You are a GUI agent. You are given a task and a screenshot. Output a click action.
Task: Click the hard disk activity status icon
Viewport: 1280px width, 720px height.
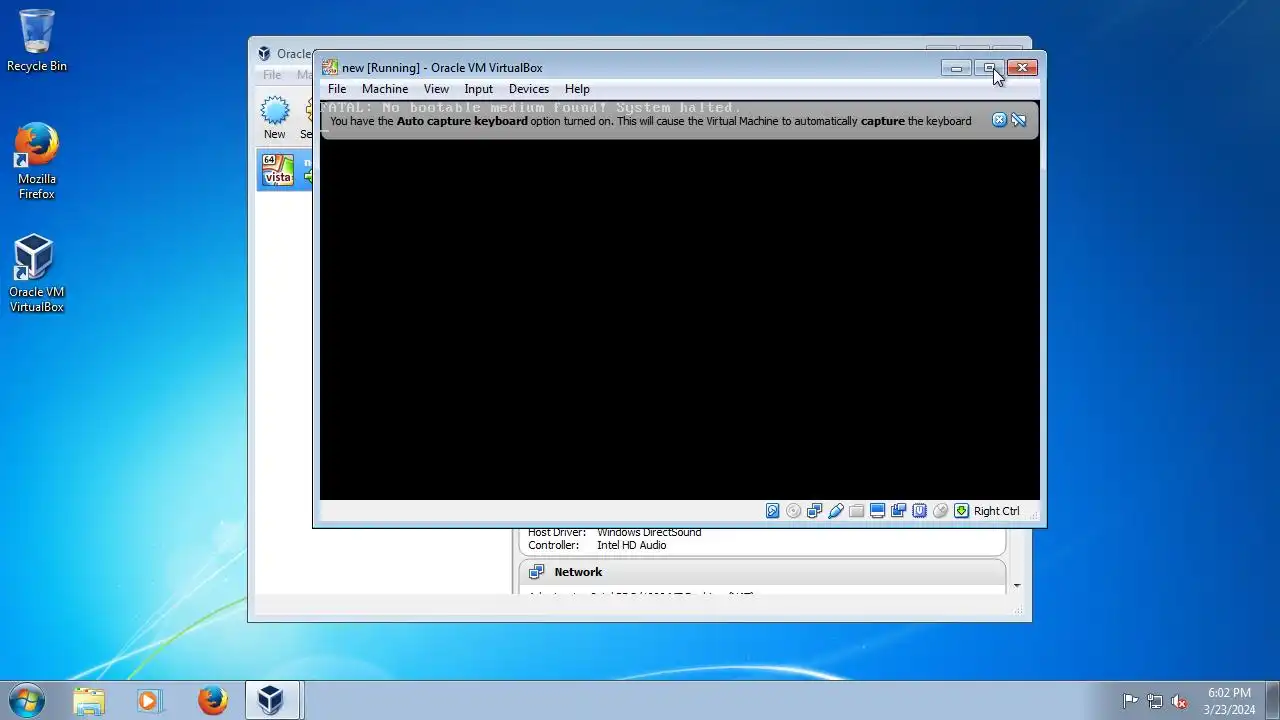(x=772, y=511)
